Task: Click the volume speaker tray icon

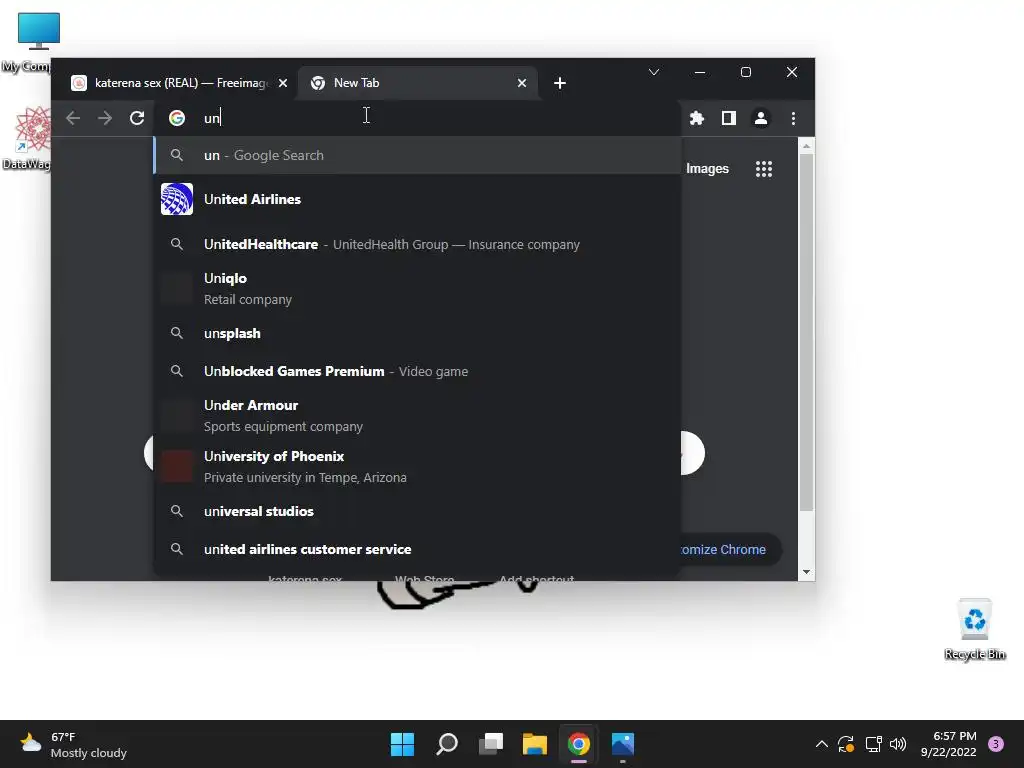Action: (898, 744)
